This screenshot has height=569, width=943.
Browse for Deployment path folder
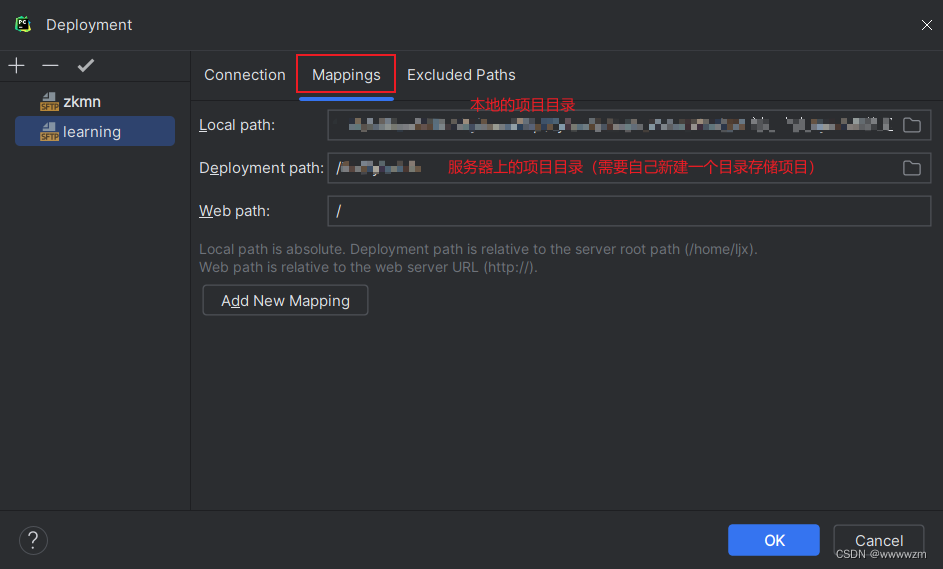pos(912,168)
